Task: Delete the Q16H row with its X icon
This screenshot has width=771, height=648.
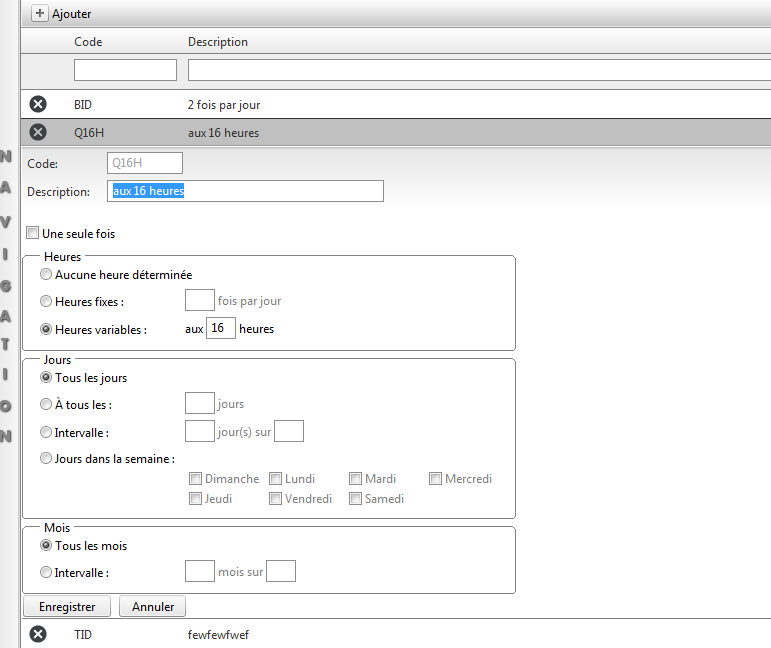Action: pos(38,132)
